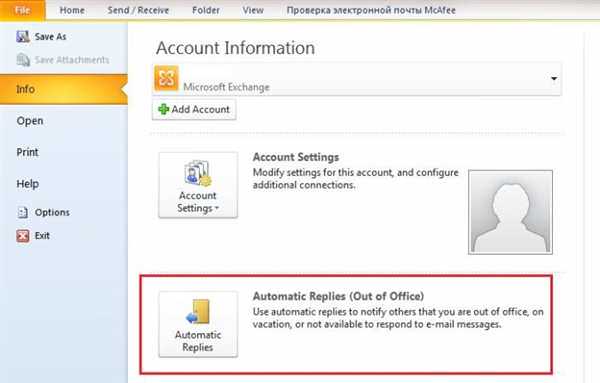This screenshot has width=600, height=383.
Task: Open the Send / Receive tab
Action: pos(138,10)
